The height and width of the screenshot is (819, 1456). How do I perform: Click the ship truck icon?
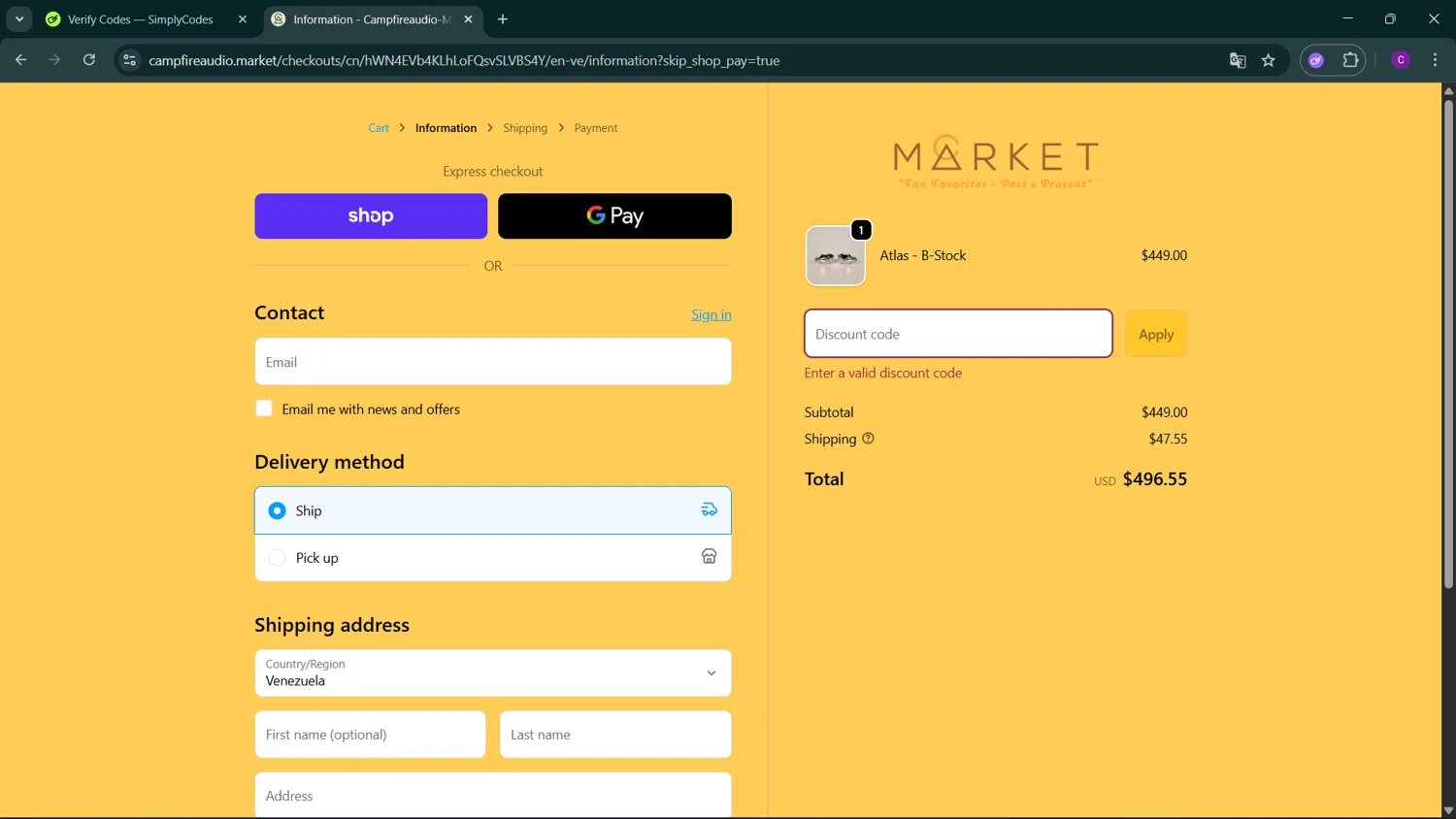coord(710,509)
